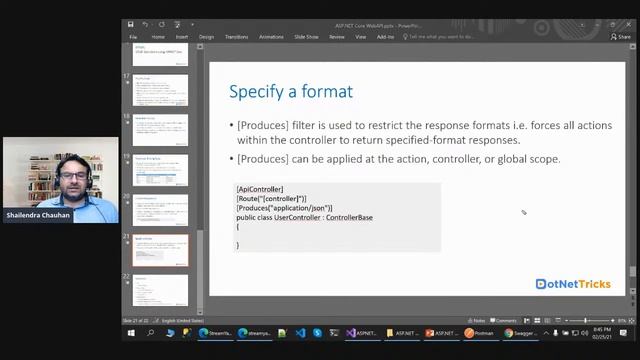The image size is (640, 360).
Task: Open the Design ribbon tab
Action: coord(206,37)
